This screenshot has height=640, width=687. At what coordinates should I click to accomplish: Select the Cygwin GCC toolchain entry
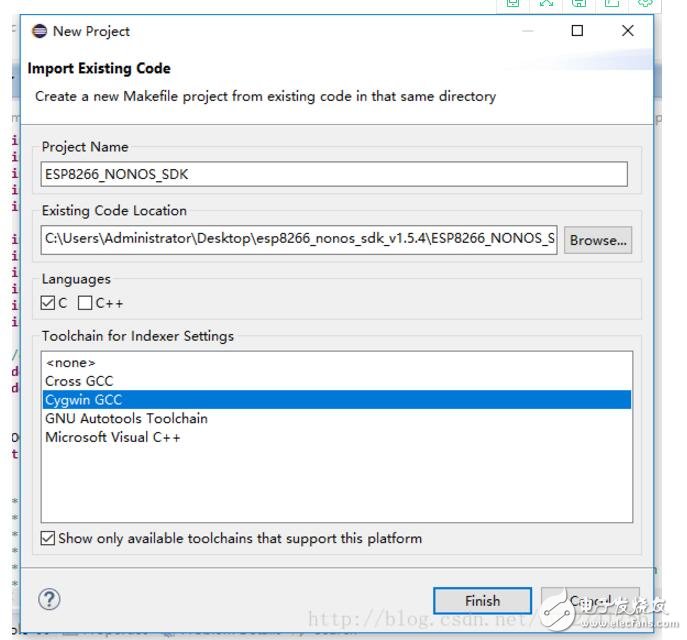(84, 400)
